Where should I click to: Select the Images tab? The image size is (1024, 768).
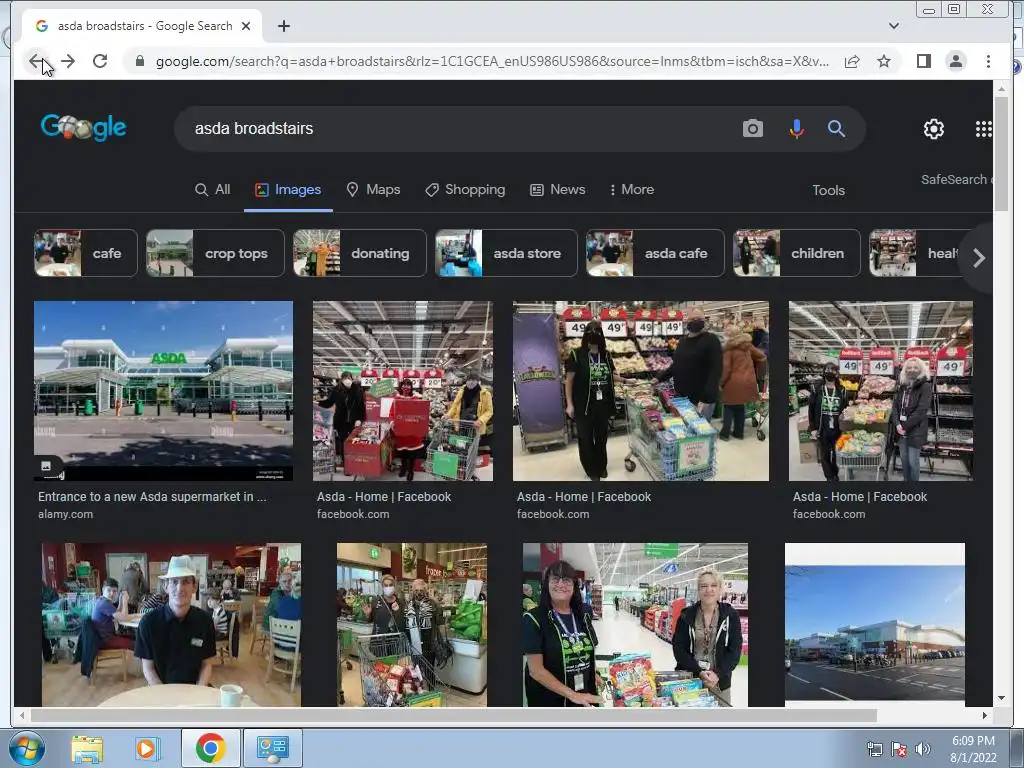coord(288,189)
